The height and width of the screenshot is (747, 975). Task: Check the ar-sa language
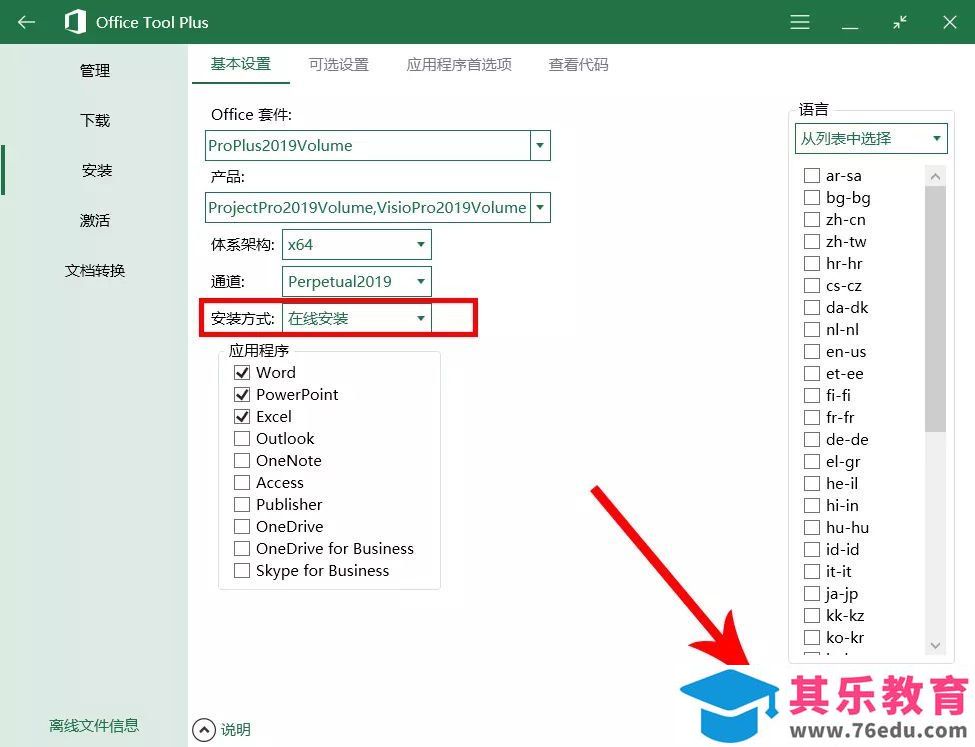pos(811,175)
